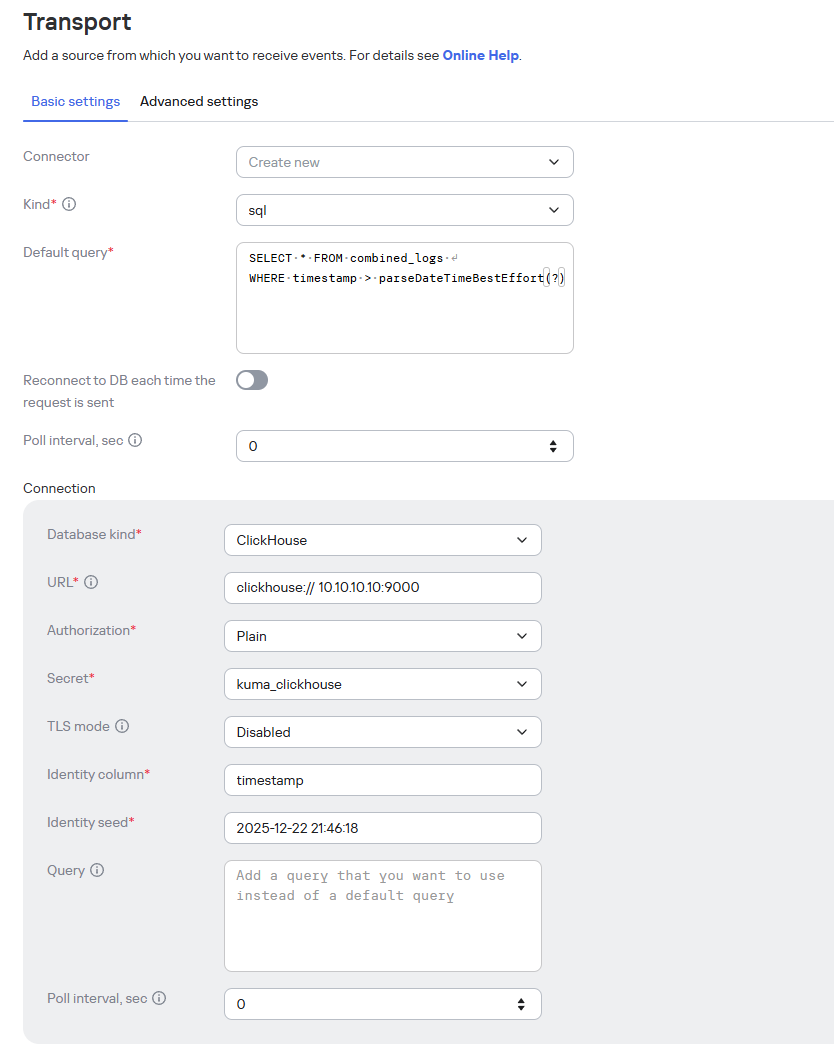Open the Database kind ClickHouse dropdown
Image resolution: width=834 pixels, height=1051 pixels.
[382, 540]
